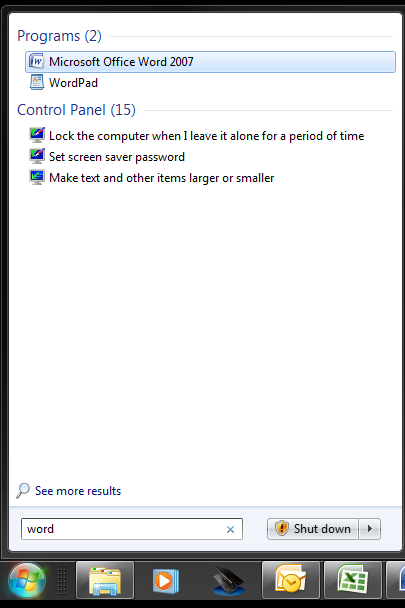Open Microsoft Office Word 2007 result

[x=210, y=62]
